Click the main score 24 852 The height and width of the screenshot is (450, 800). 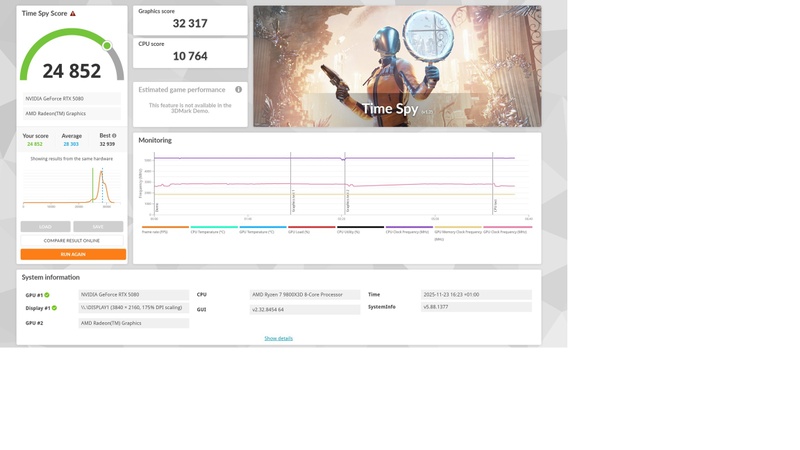click(x=72, y=71)
